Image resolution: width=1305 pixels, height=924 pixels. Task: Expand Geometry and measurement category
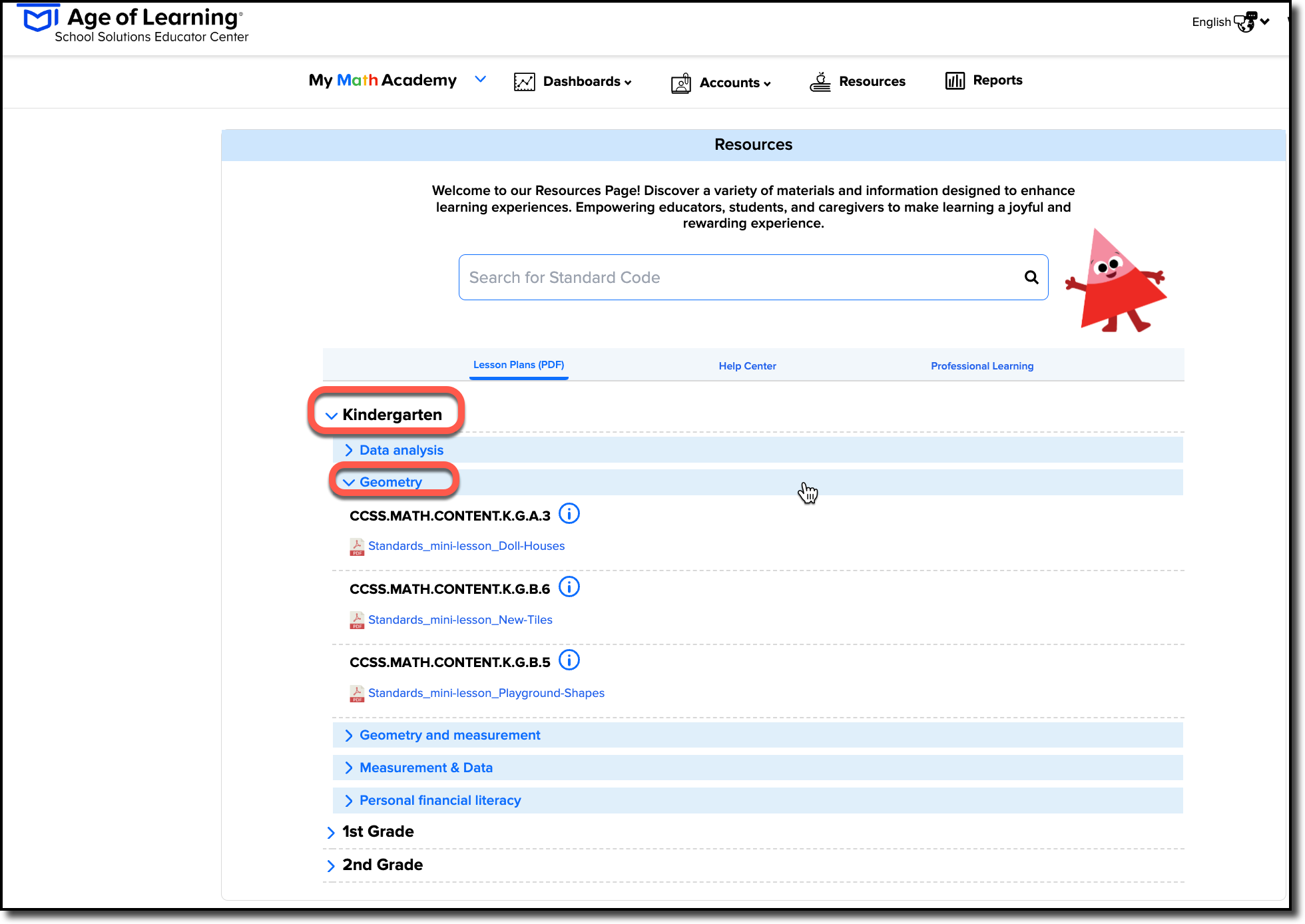(758, 735)
